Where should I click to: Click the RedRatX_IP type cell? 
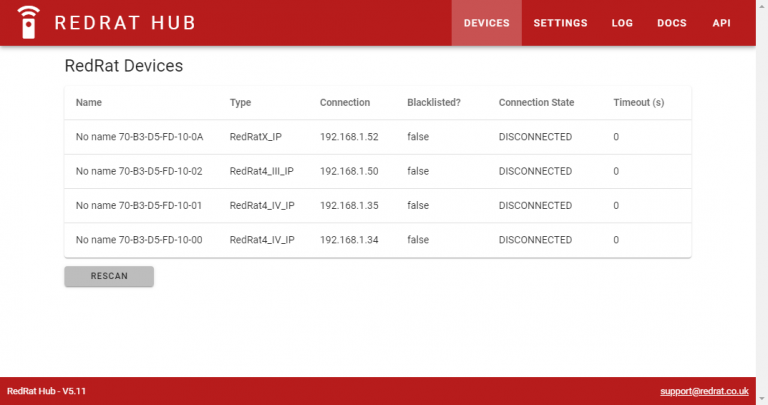click(x=256, y=137)
